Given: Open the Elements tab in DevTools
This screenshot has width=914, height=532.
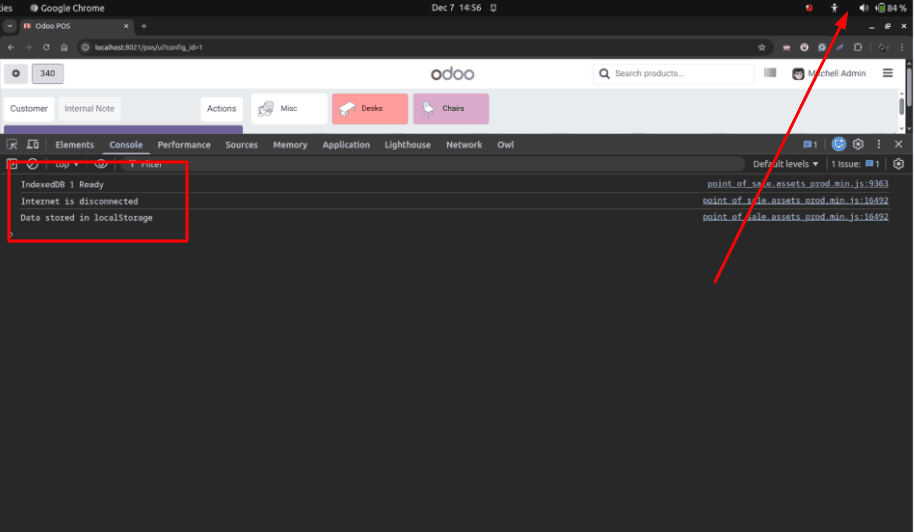Looking at the screenshot, I should click(75, 145).
